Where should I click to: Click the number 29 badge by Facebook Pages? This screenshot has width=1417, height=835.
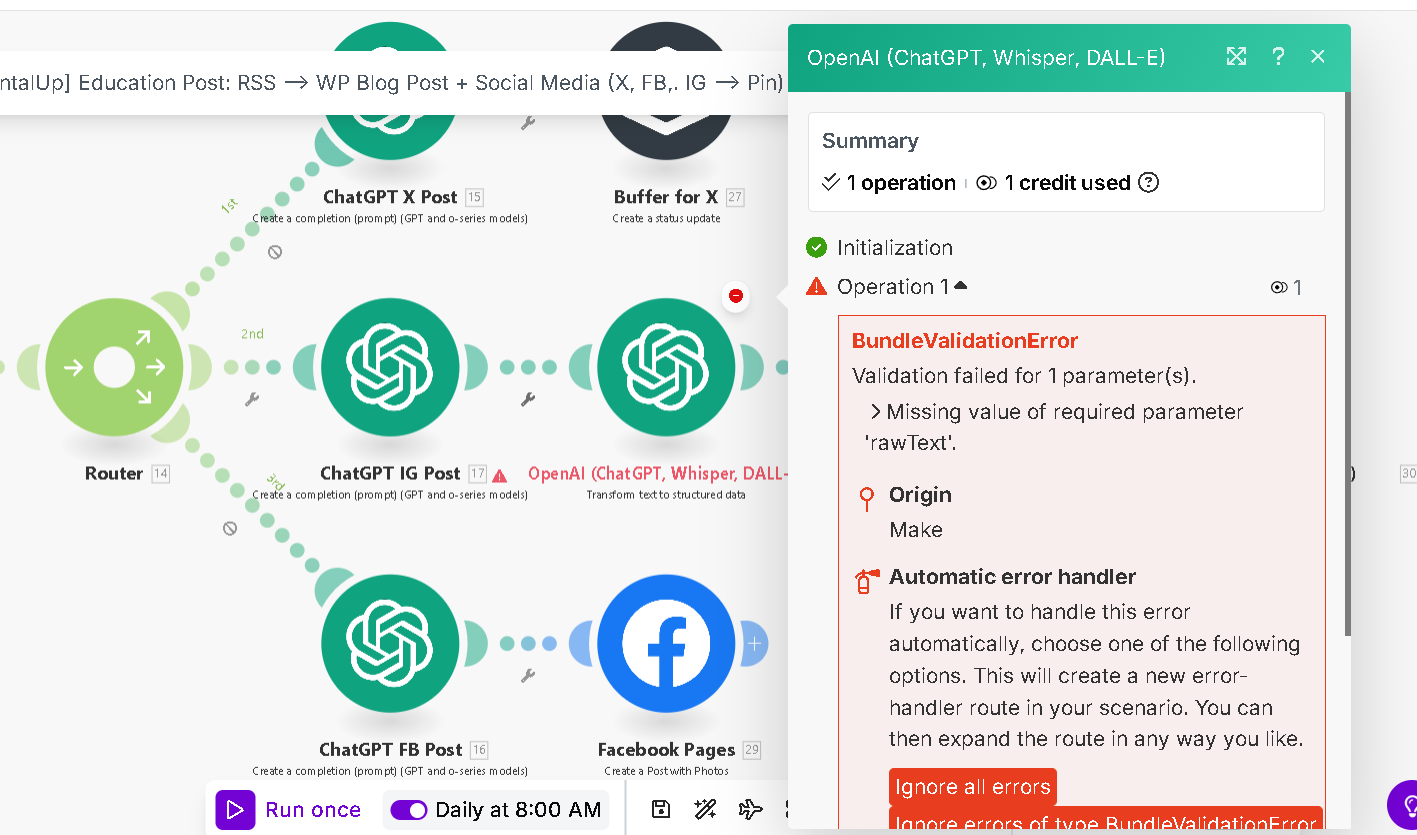click(751, 749)
